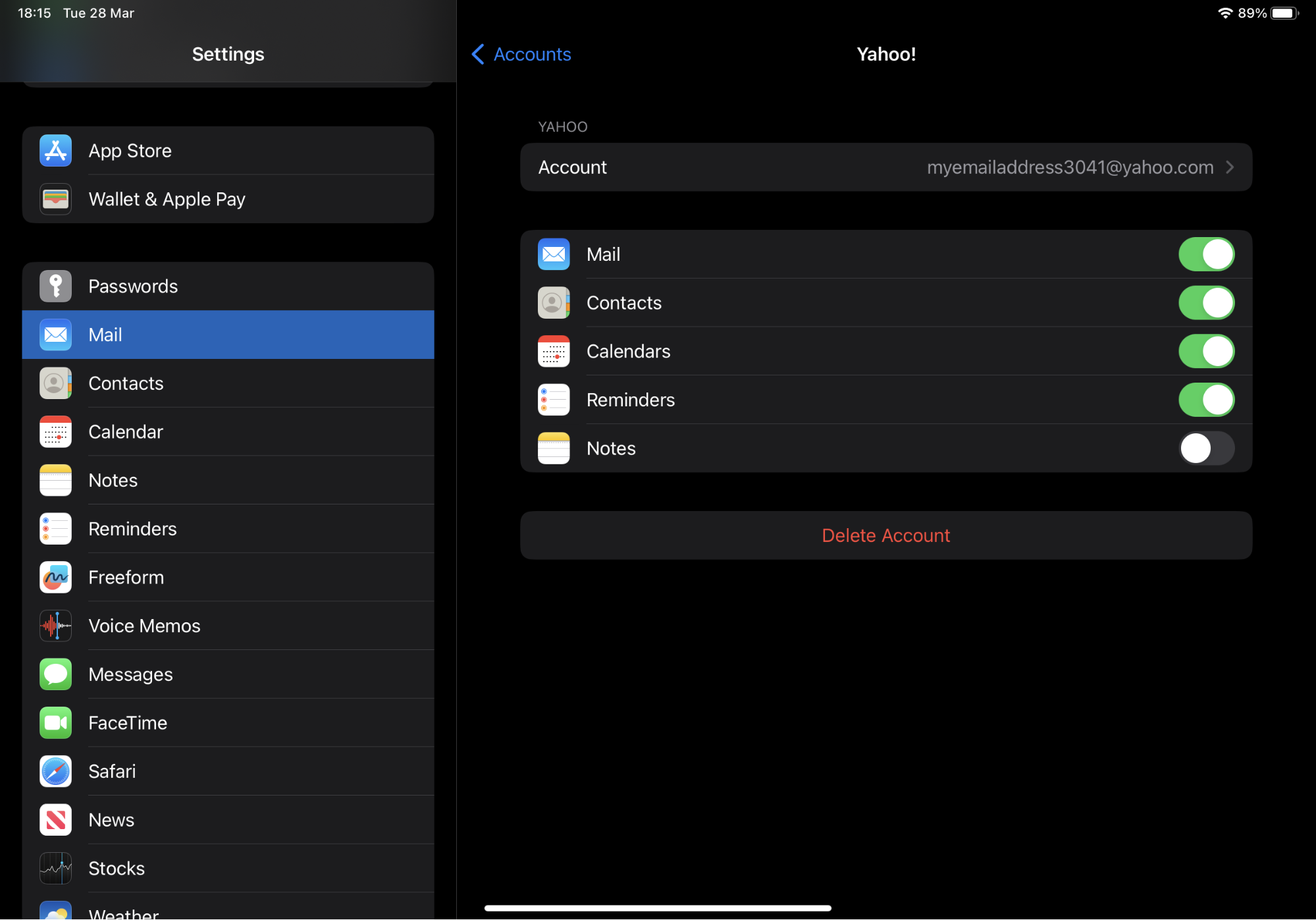
Task: Select the Mail settings row
Action: 228,335
